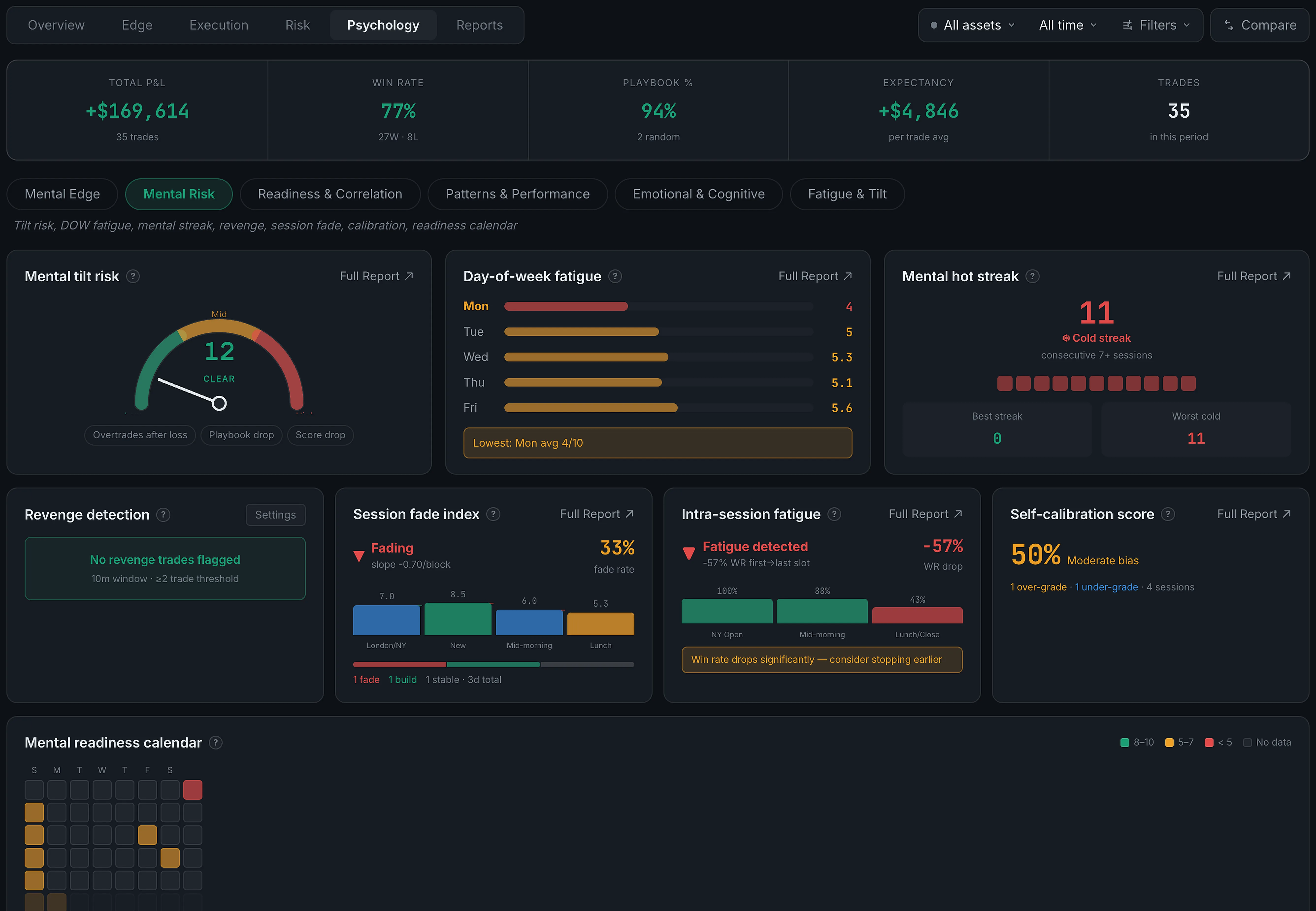1316x911 pixels.
Task: Open help icon beside Intra-session fatigue
Action: [834, 514]
